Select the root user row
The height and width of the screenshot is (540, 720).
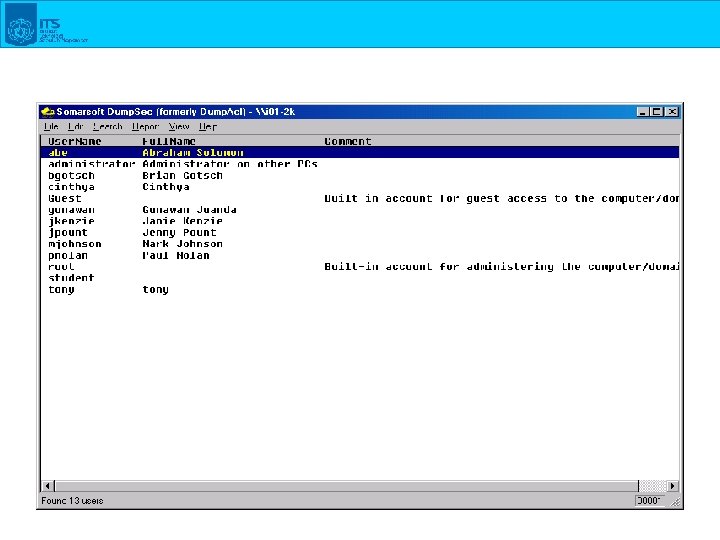360,266
